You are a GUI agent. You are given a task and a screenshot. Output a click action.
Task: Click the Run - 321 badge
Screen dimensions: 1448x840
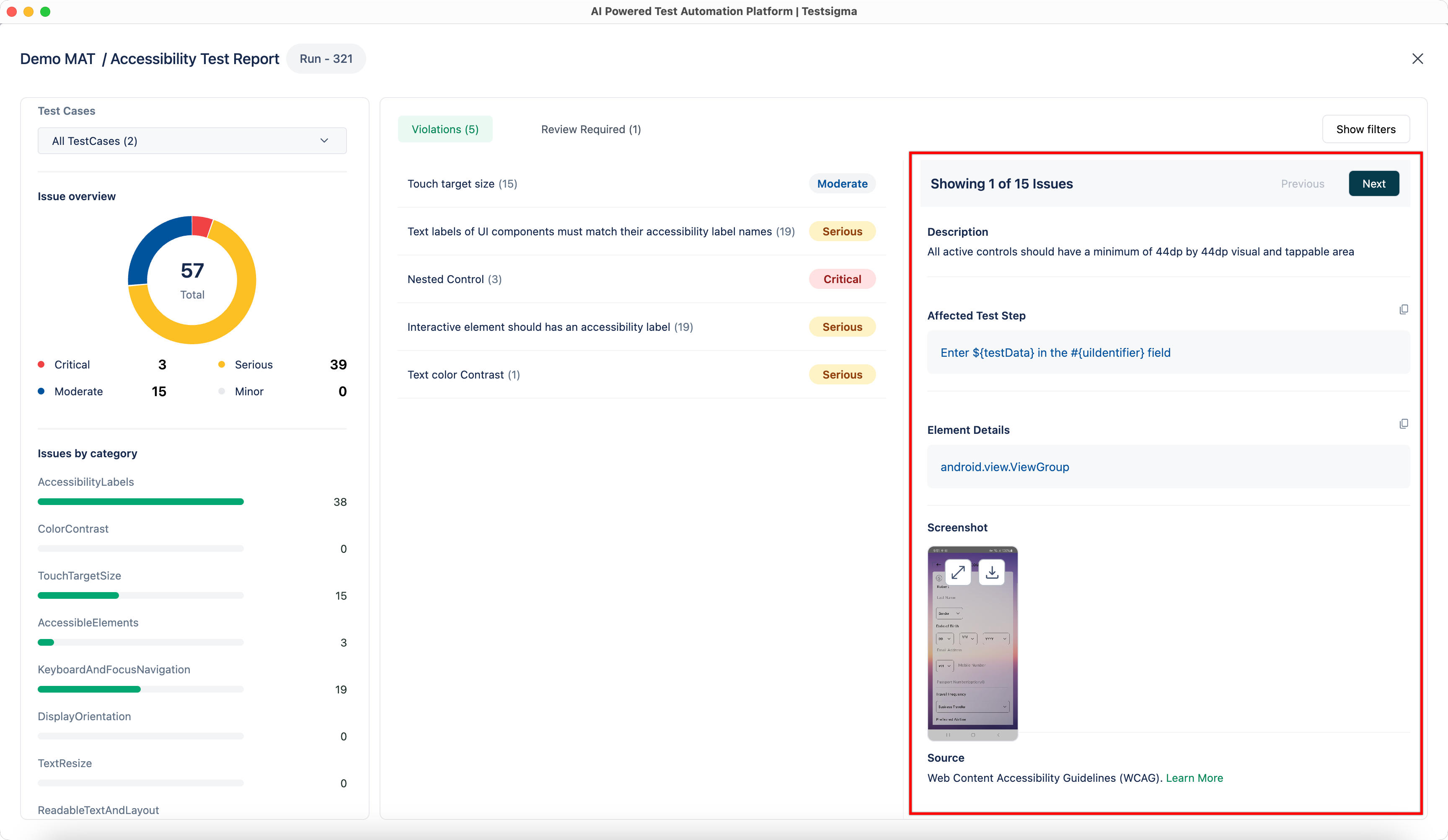tap(326, 58)
